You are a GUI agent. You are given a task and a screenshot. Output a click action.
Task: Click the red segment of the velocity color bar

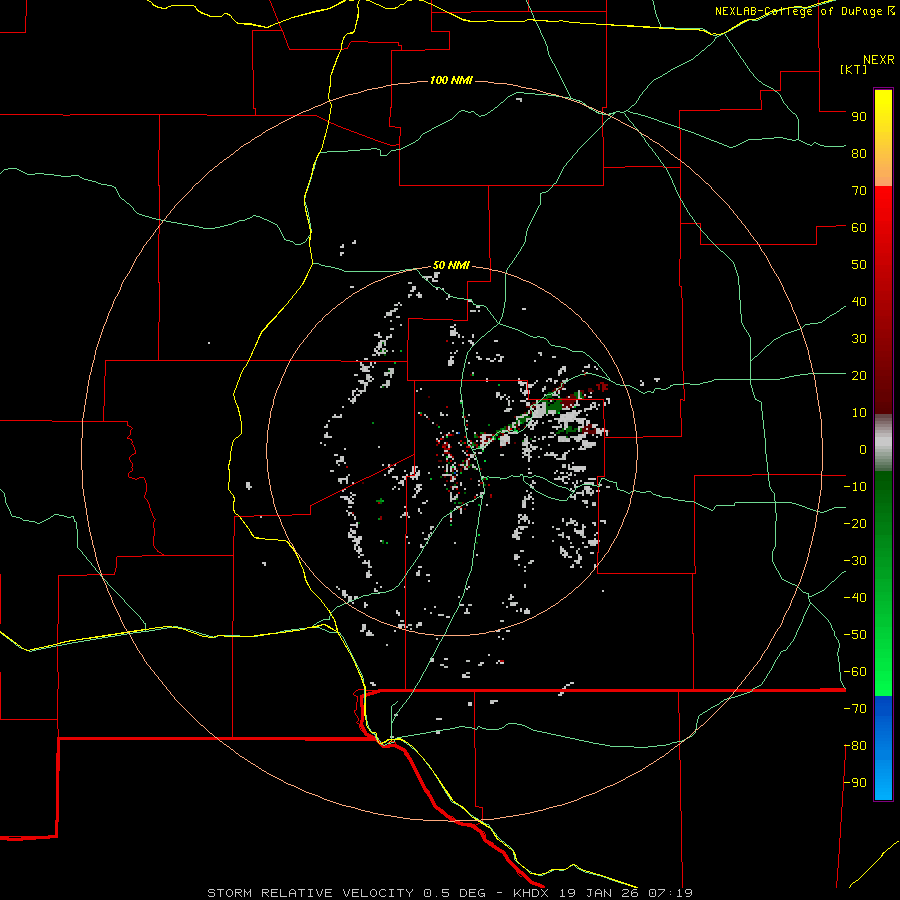[x=883, y=300]
